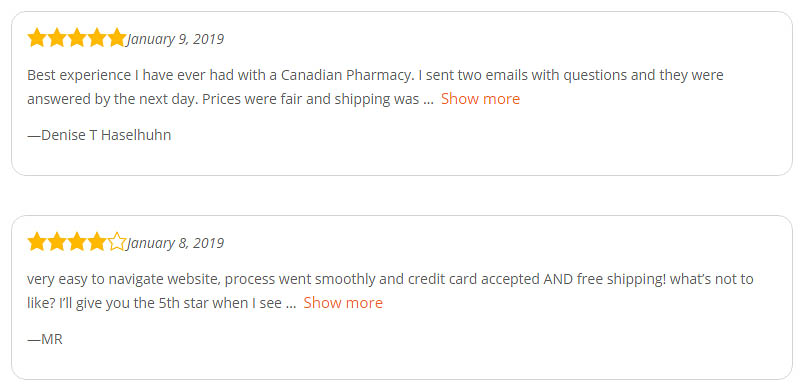Click second star in January 8 review
804x391 pixels.
point(57,241)
